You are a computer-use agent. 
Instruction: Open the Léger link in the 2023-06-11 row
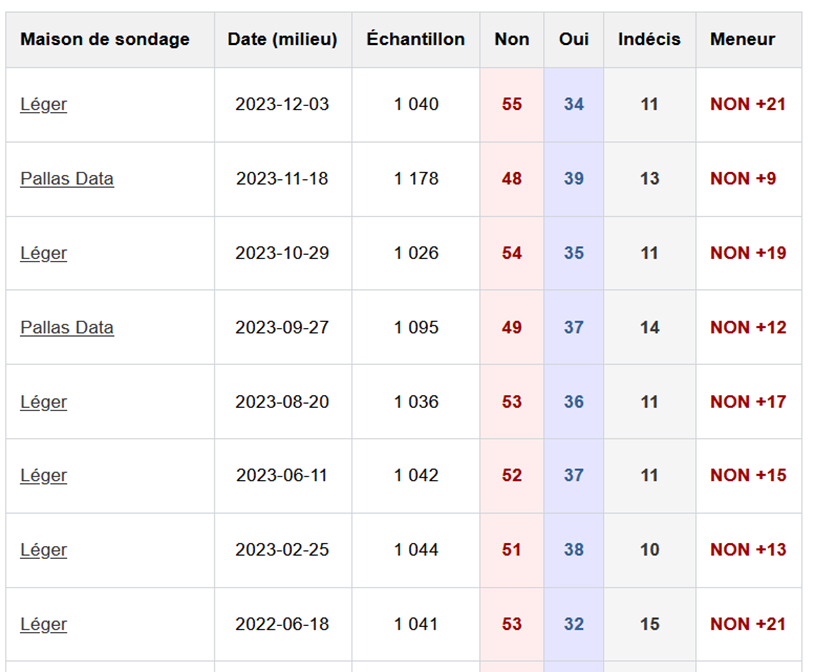[x=44, y=476]
